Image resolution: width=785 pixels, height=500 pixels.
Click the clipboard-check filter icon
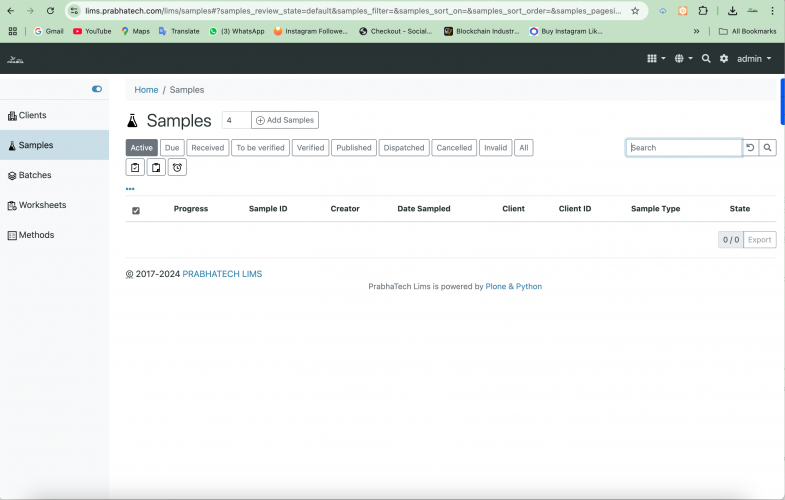point(135,167)
